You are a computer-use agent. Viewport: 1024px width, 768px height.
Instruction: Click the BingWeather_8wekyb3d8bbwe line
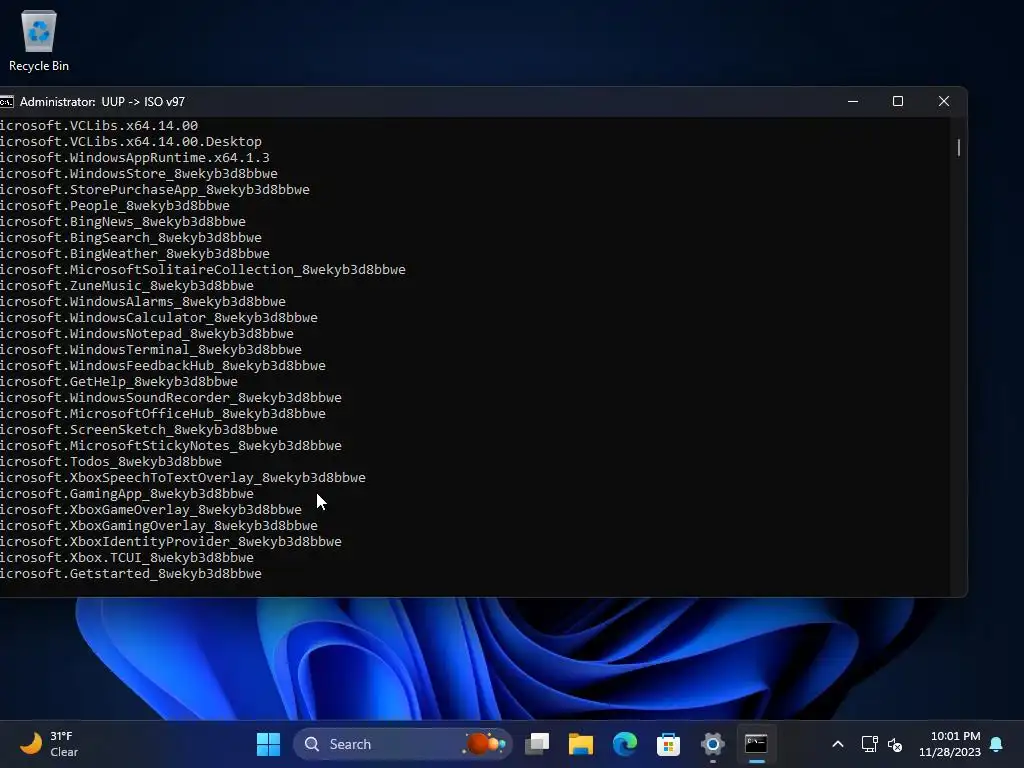135,253
